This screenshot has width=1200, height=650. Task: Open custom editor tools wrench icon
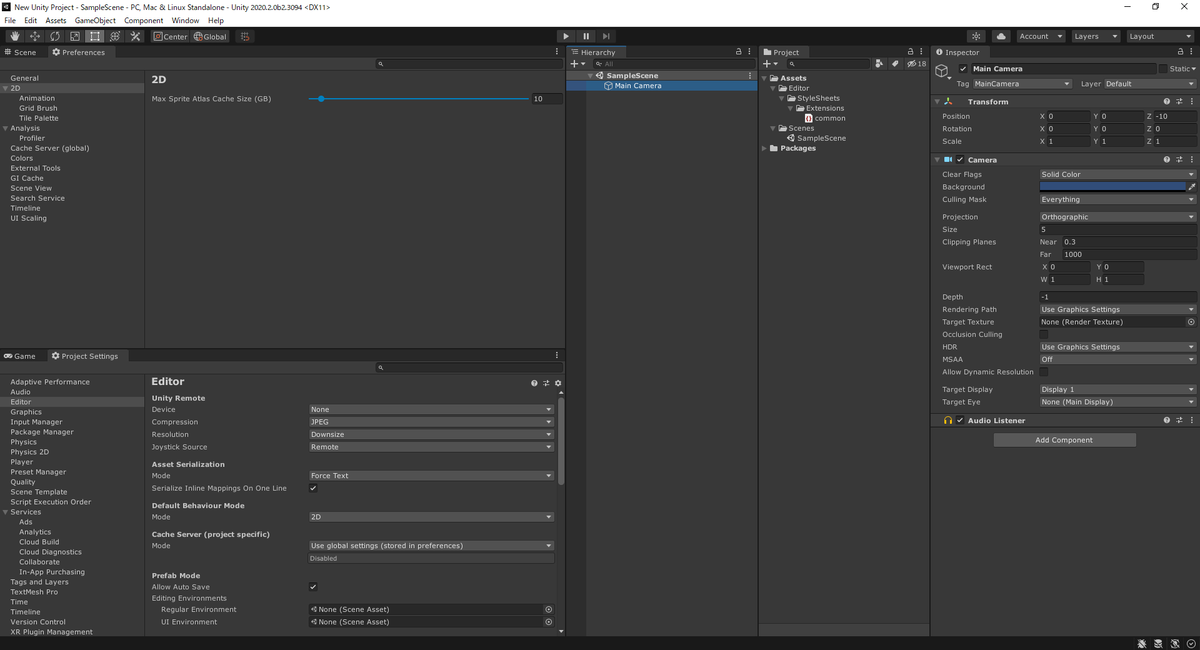(x=135, y=36)
